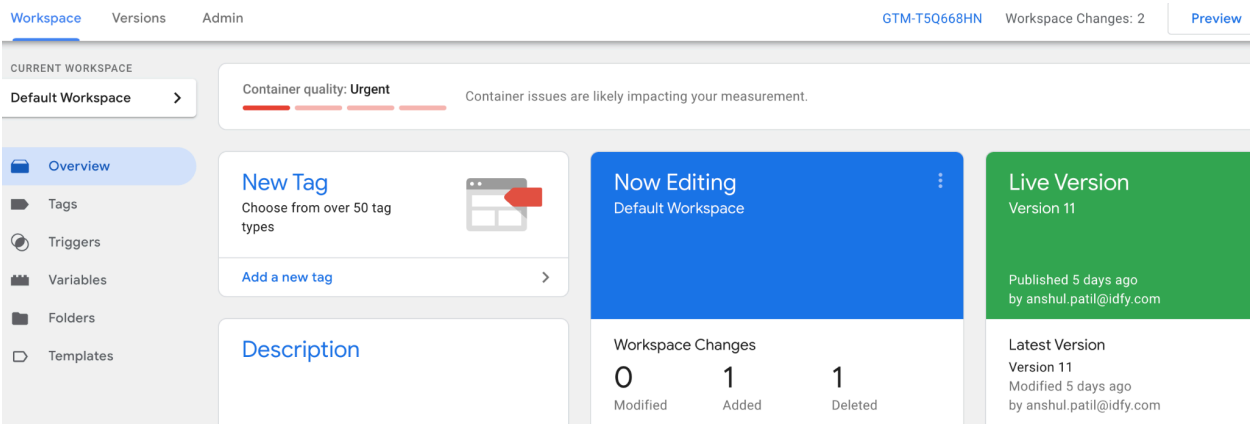Open the Now Editing three-dot menu

[940, 181]
